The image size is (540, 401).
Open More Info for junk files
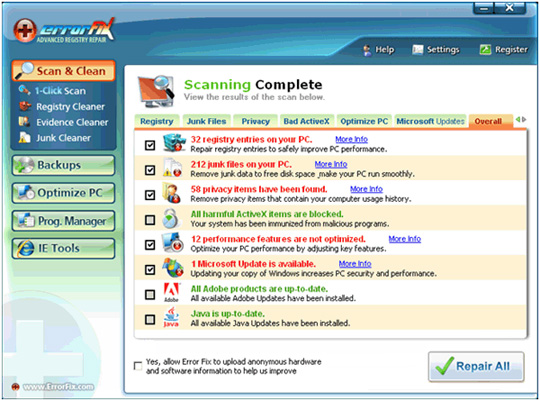[x=331, y=164]
